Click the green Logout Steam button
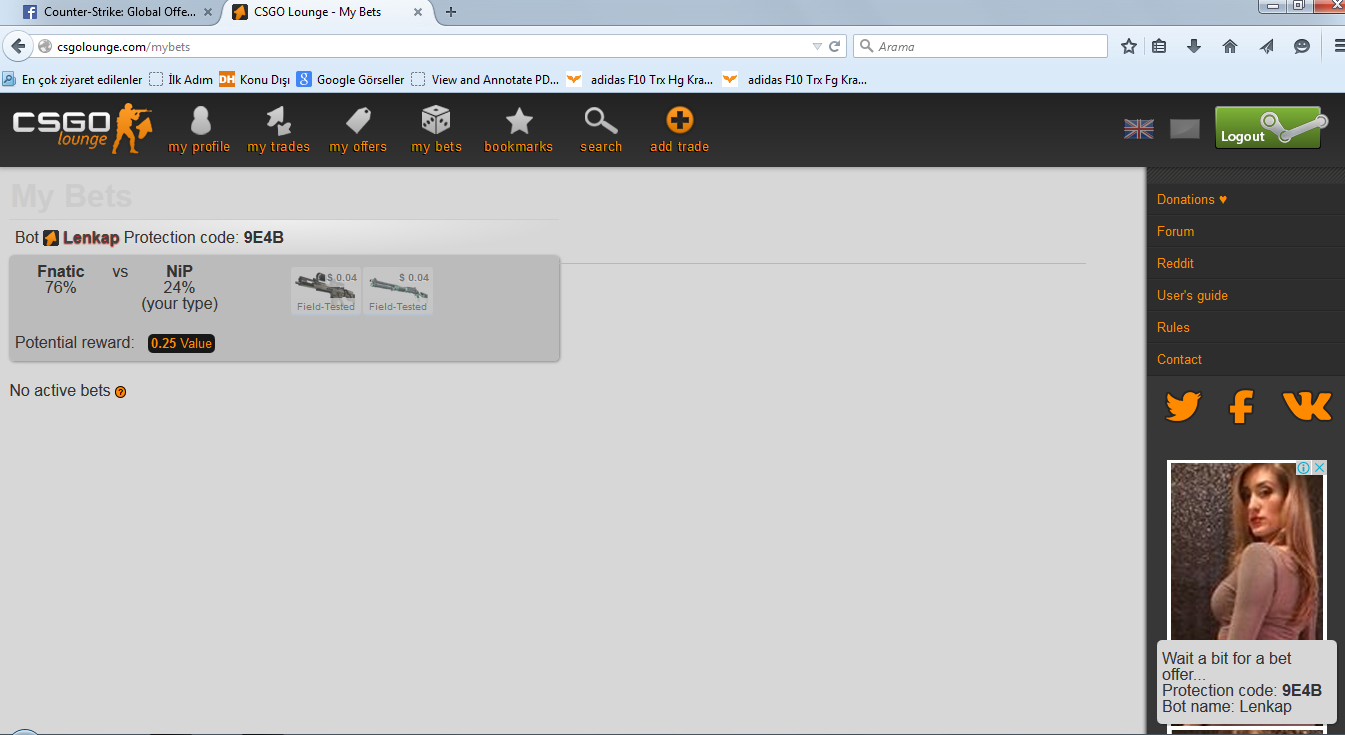The image size is (1345, 735). tap(1272, 128)
